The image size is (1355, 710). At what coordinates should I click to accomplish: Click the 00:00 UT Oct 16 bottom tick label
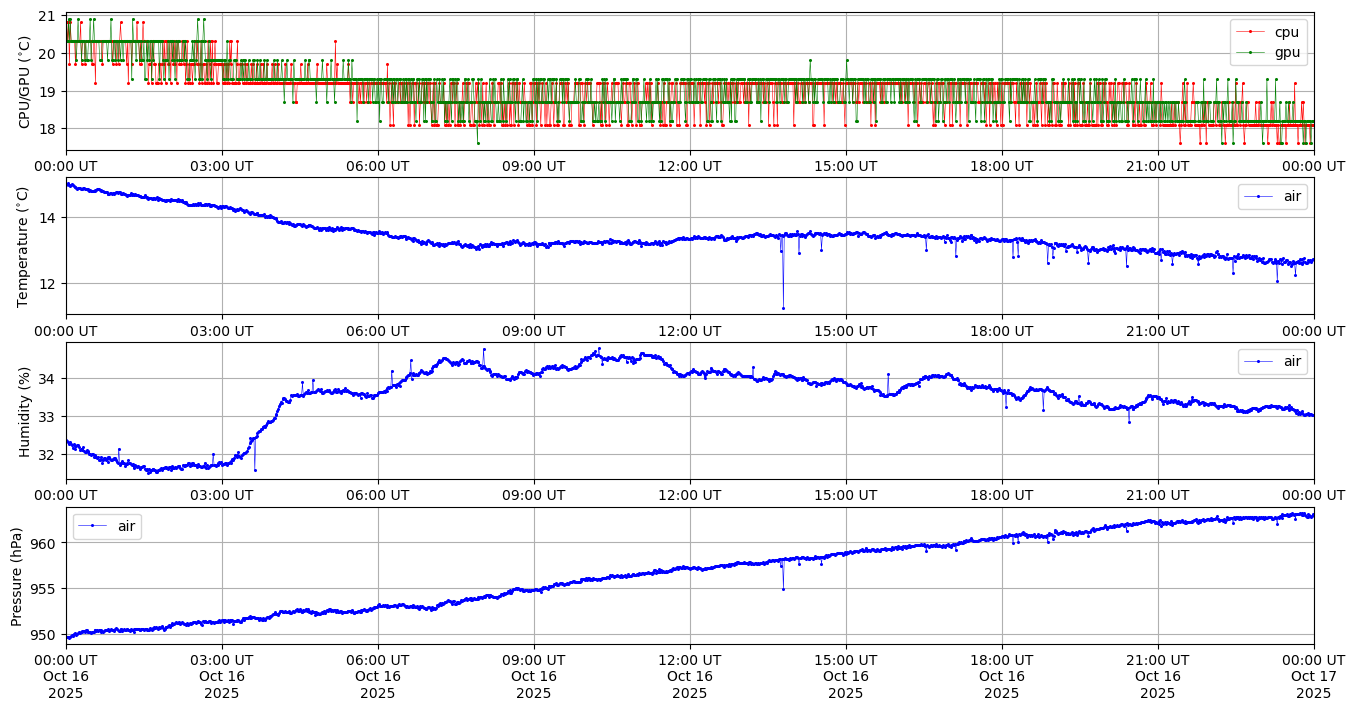coord(66,676)
